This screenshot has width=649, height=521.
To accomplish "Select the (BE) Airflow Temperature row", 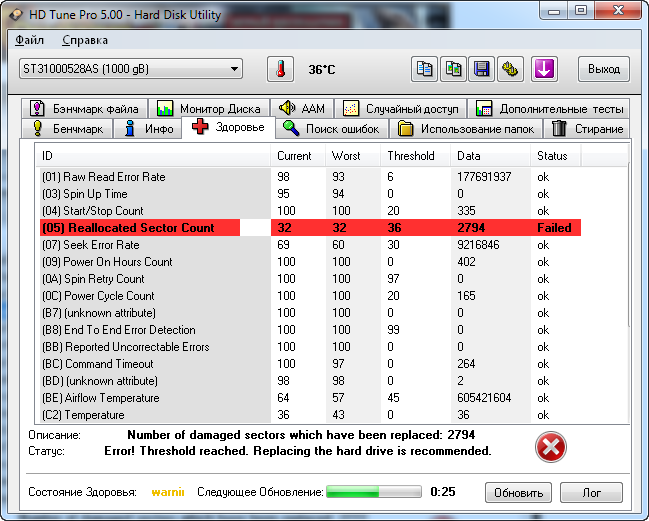I will [310, 397].
